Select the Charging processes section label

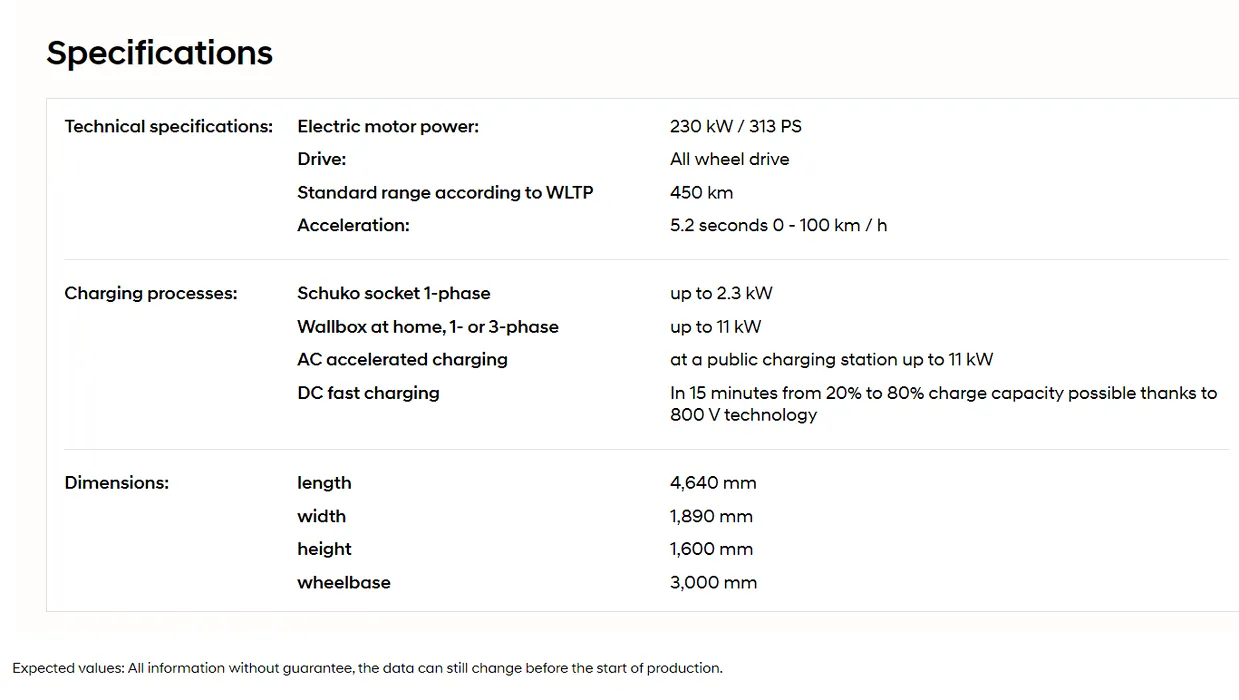click(151, 293)
